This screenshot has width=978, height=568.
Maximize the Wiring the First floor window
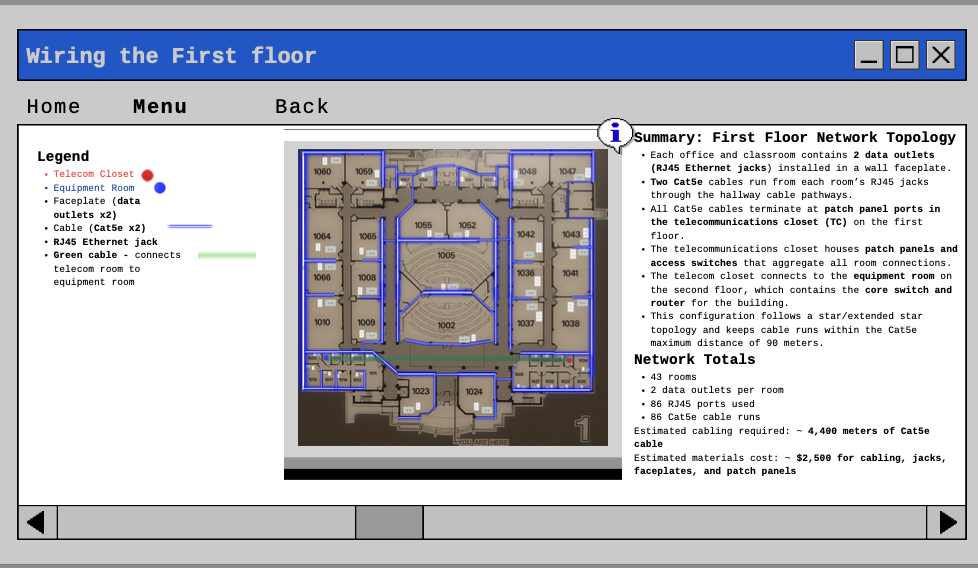(x=904, y=55)
